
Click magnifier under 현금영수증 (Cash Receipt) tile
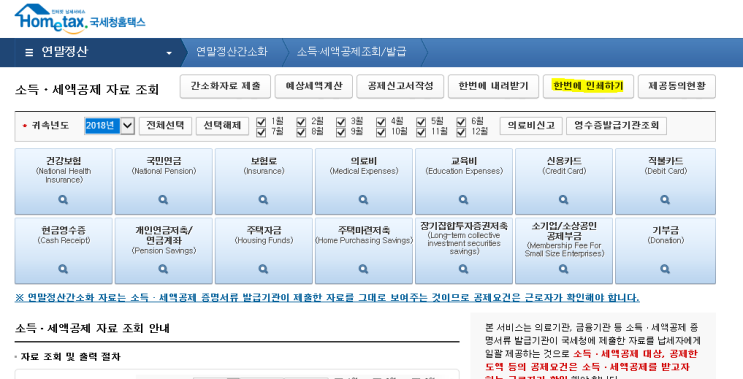(63, 269)
